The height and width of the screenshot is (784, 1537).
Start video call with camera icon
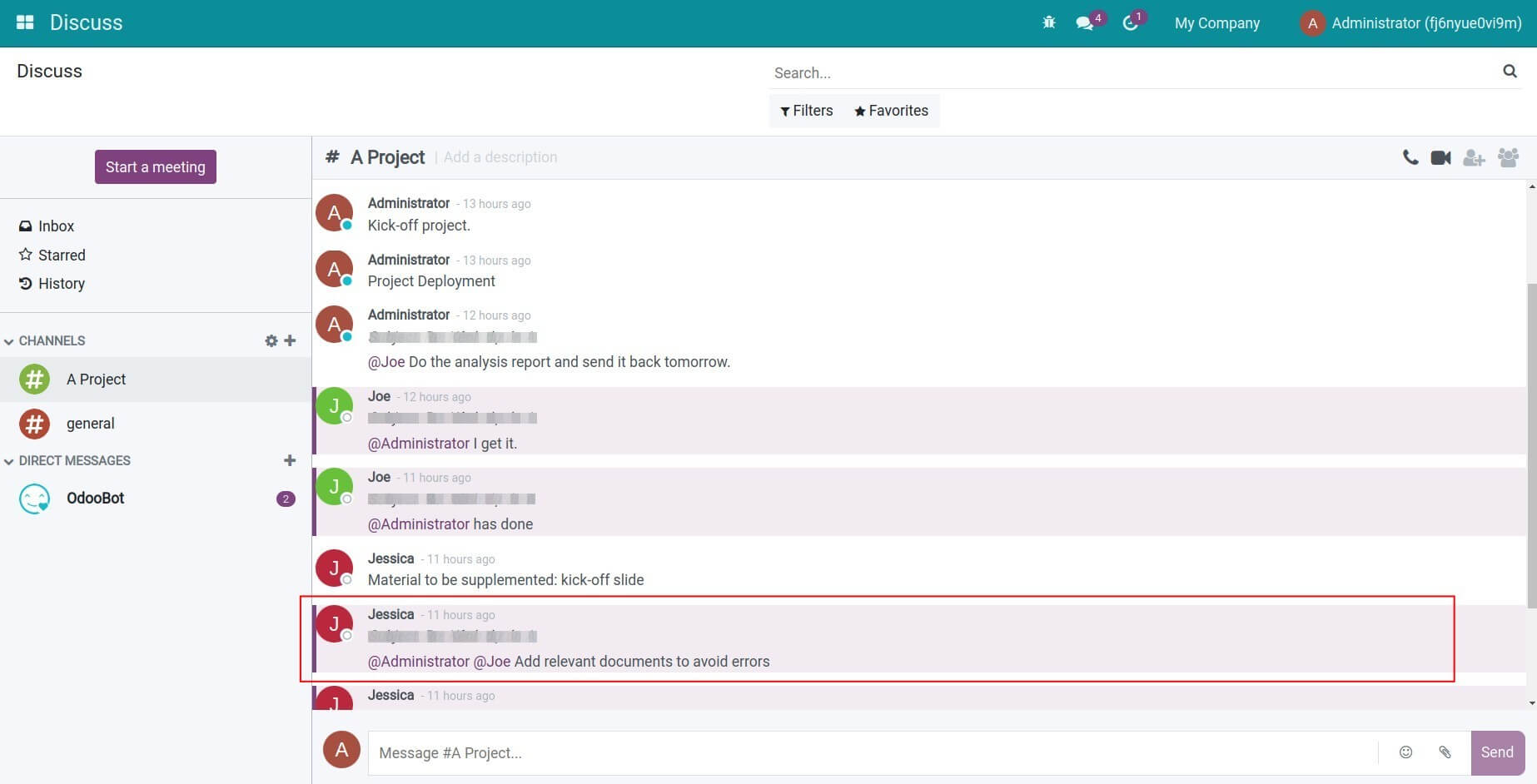[1440, 157]
